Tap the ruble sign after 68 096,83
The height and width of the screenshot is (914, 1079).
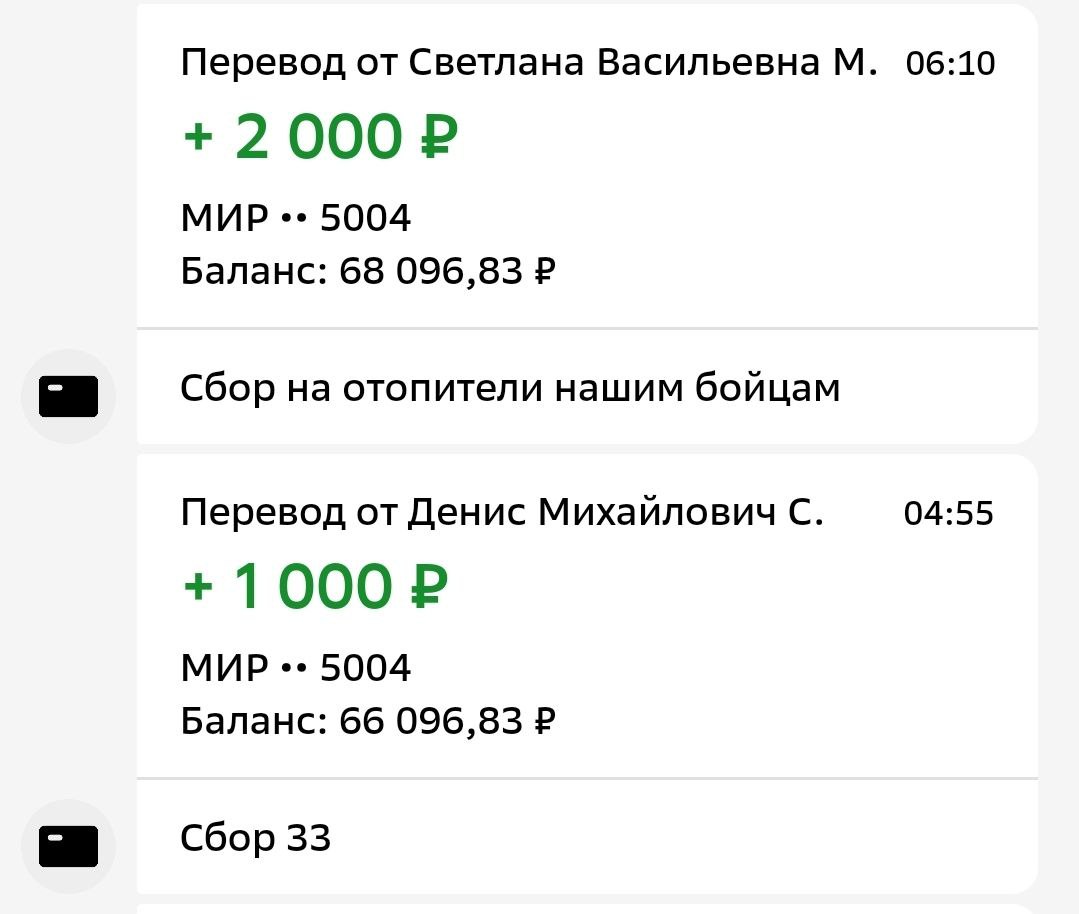[545, 272]
